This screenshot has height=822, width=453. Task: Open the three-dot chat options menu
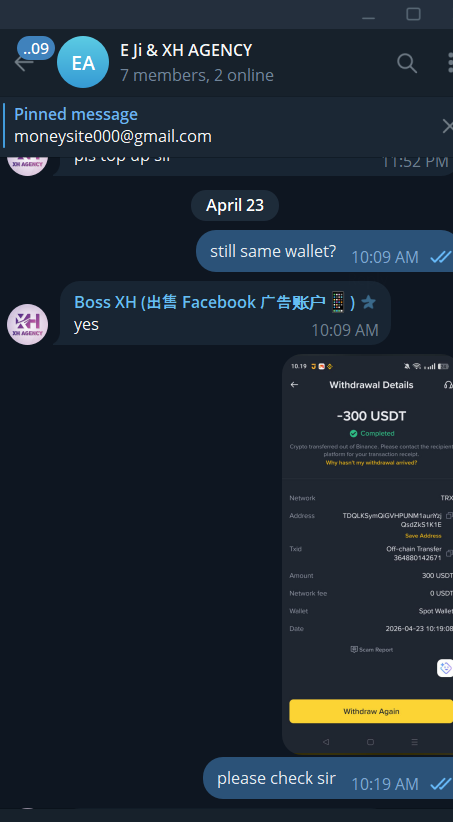450,63
